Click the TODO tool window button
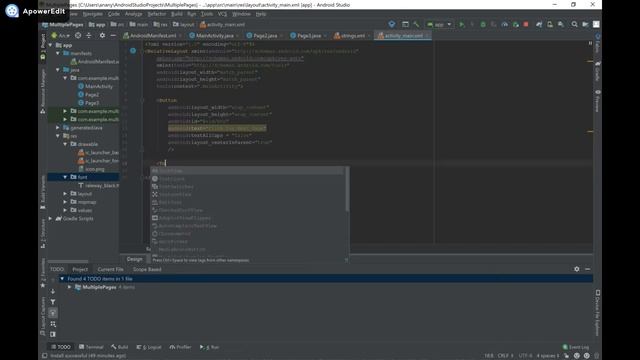Viewport: 640px width, 360px height. click(61, 347)
